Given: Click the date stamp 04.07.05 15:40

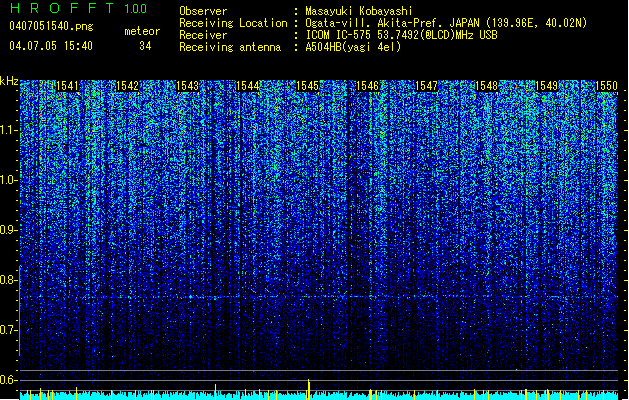Looking at the screenshot, I should tap(51, 46).
